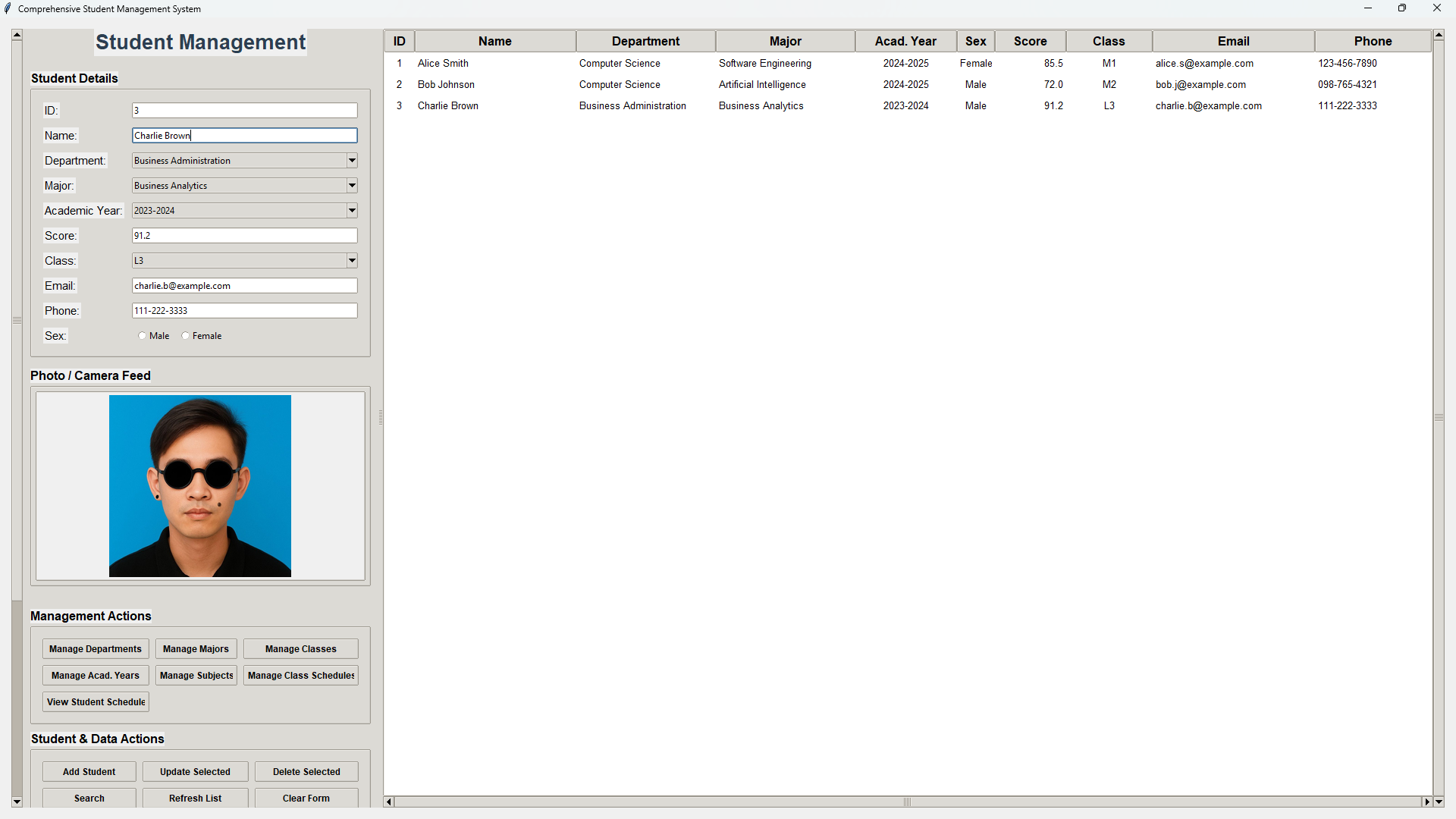This screenshot has width=1456, height=819.
Task: Sort table by Major column header
Action: 786,42
